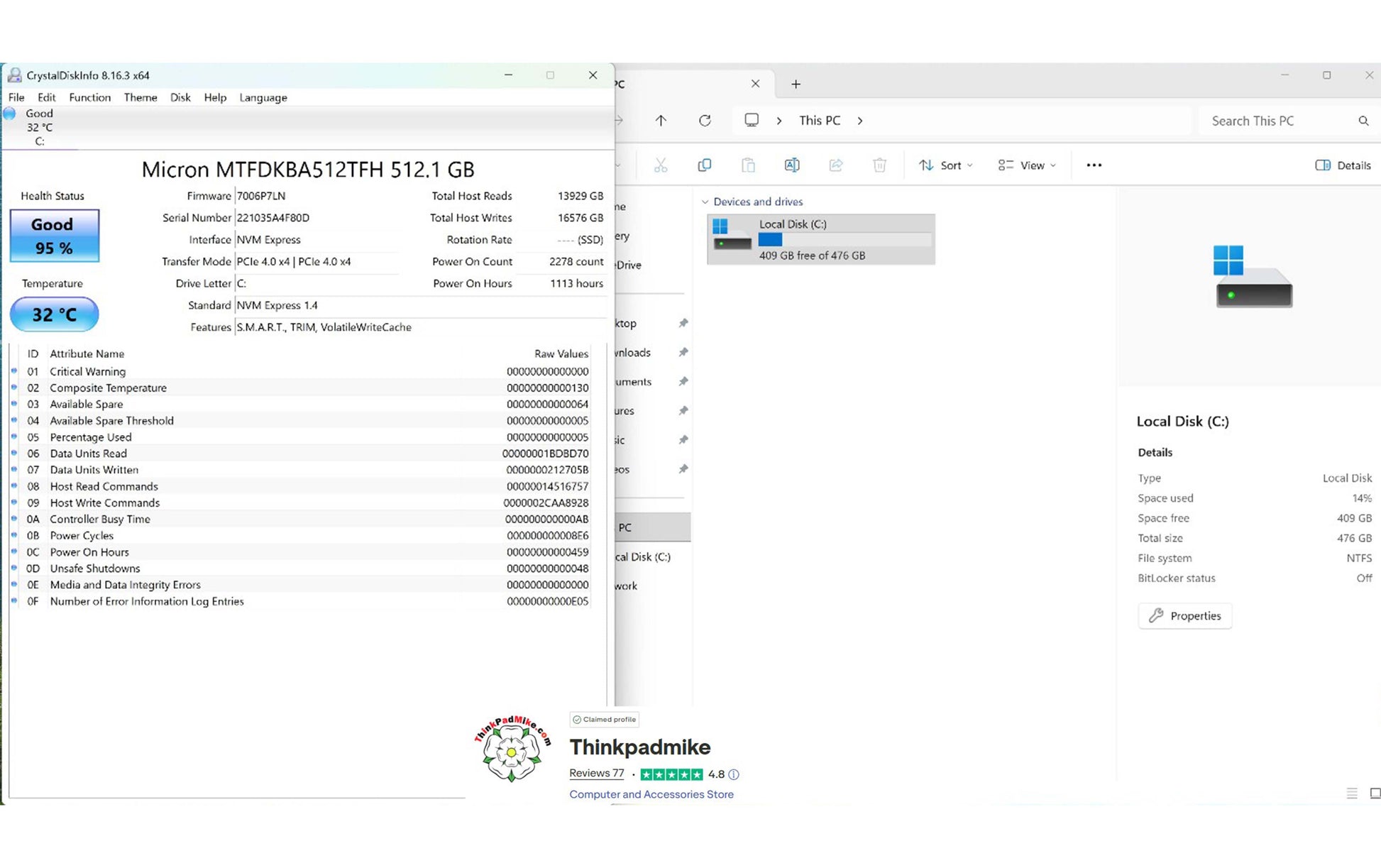
Task: Click the Good 95 % health status button
Action: 54,236
